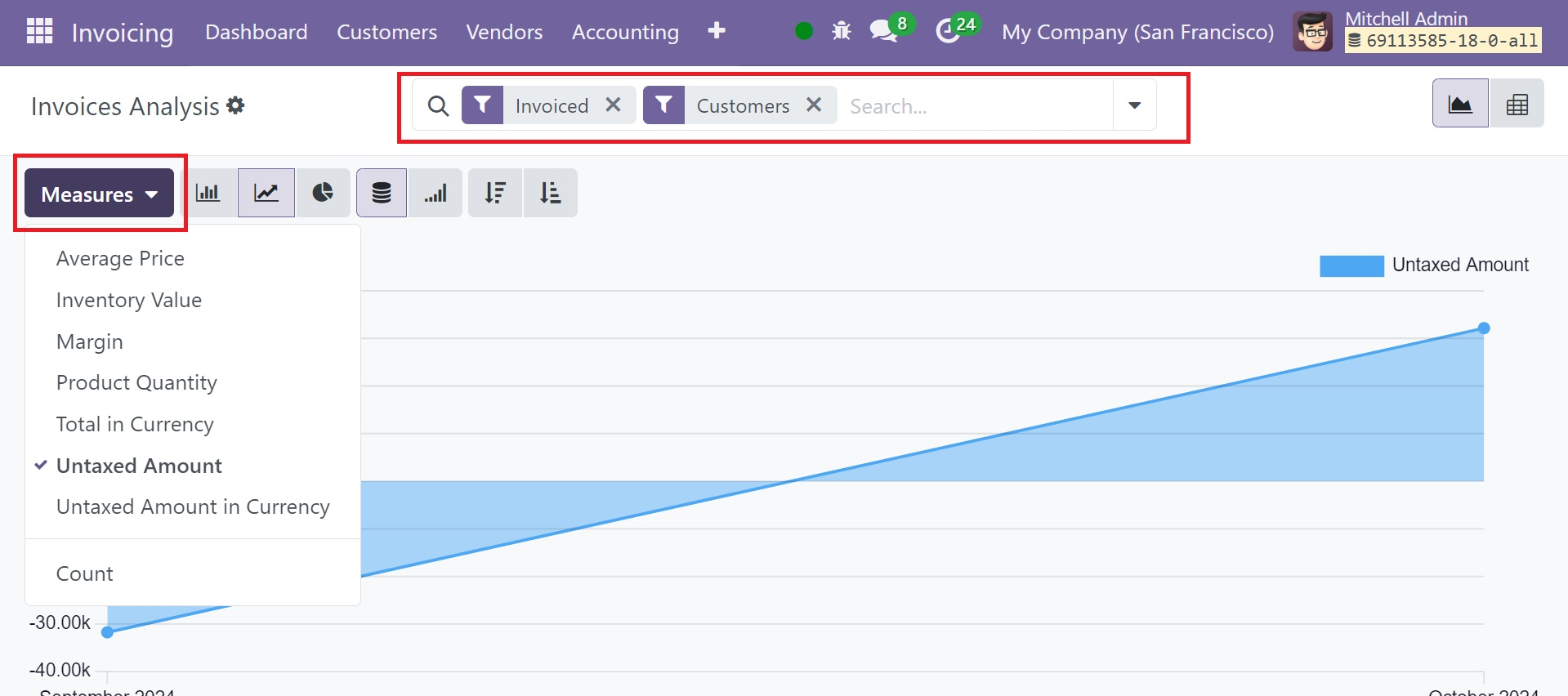
Task: Click the search magnifier icon
Action: [x=438, y=105]
